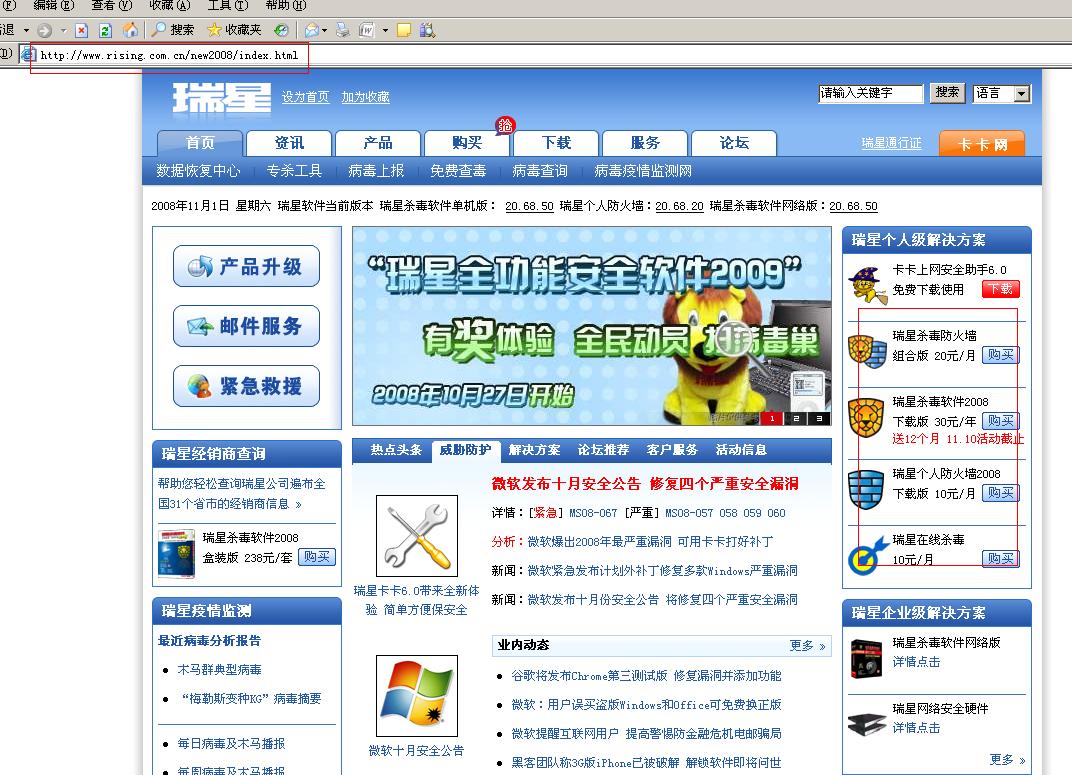Click the 瑞星杀毒软件网络版 box icon
This screenshot has width=1072, height=775.
867,659
